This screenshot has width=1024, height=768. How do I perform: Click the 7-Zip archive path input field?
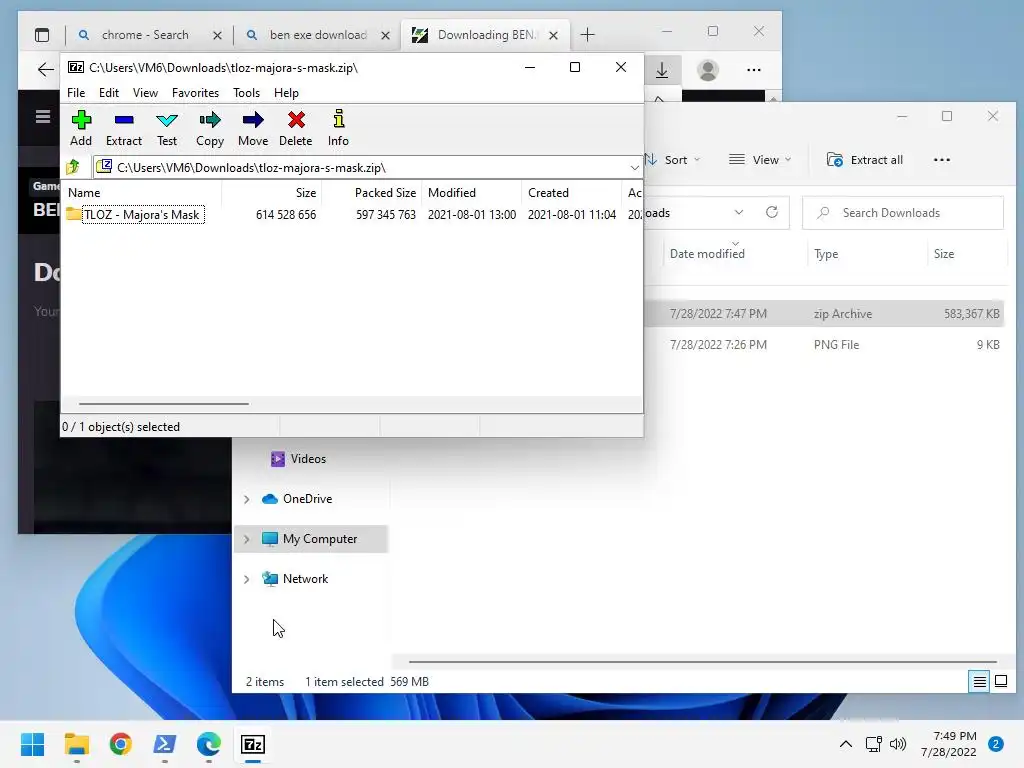(359, 168)
